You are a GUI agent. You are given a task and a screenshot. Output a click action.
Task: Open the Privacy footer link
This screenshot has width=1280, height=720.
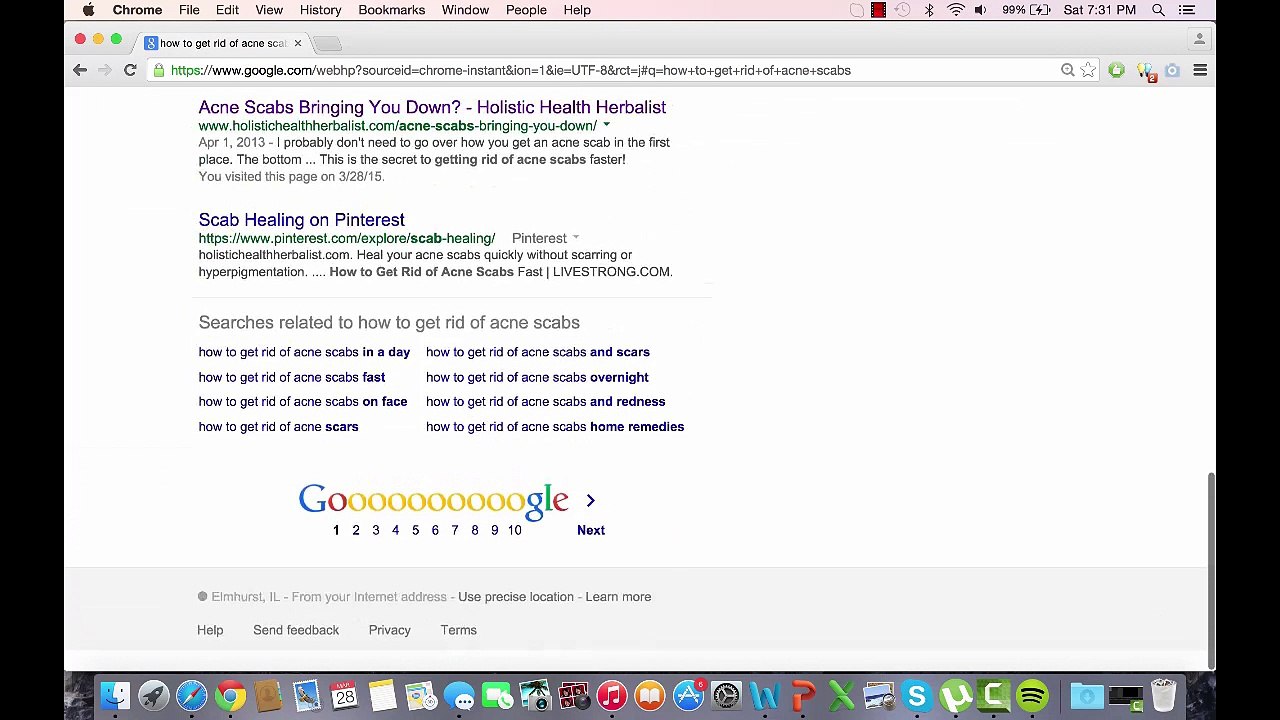(x=389, y=630)
